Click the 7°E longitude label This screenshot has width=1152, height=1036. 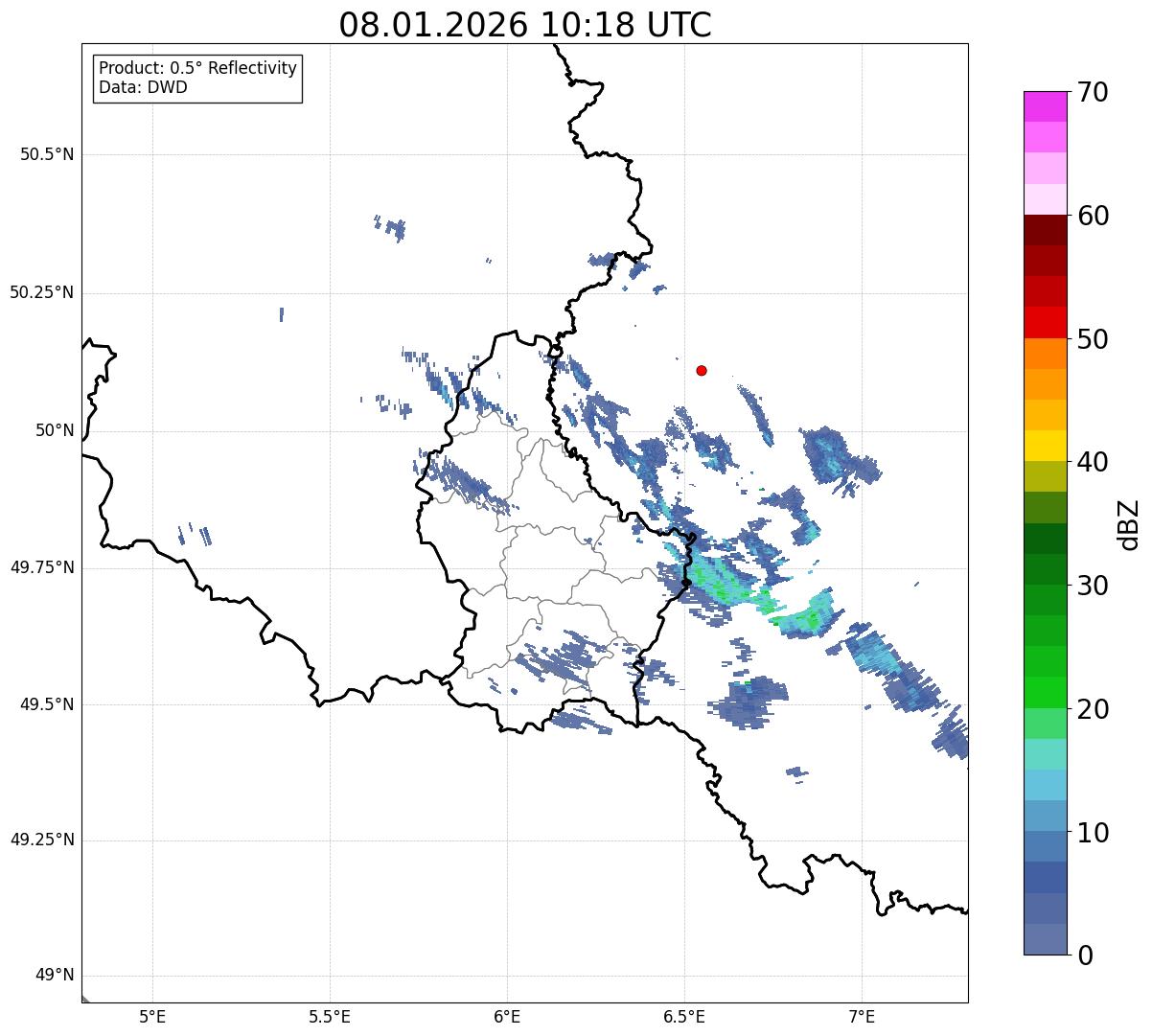(862, 1016)
